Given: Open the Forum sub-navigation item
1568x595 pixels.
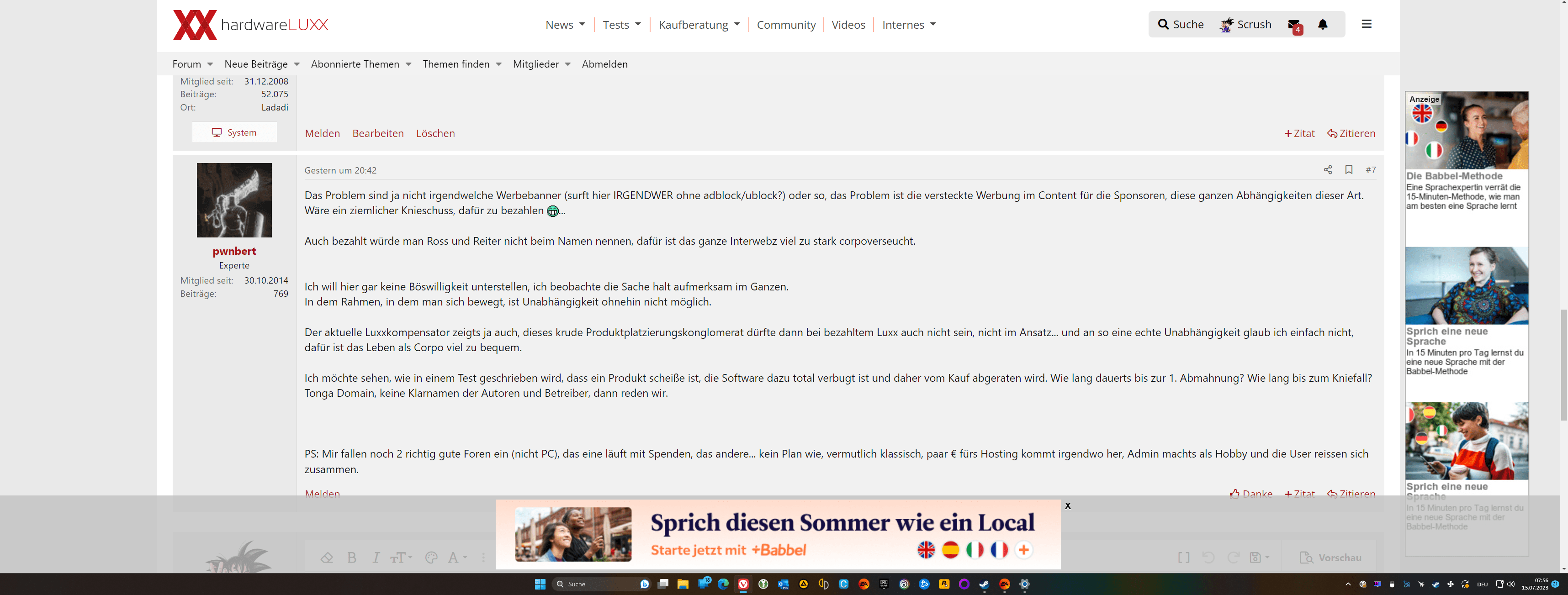Looking at the screenshot, I should coord(186,64).
